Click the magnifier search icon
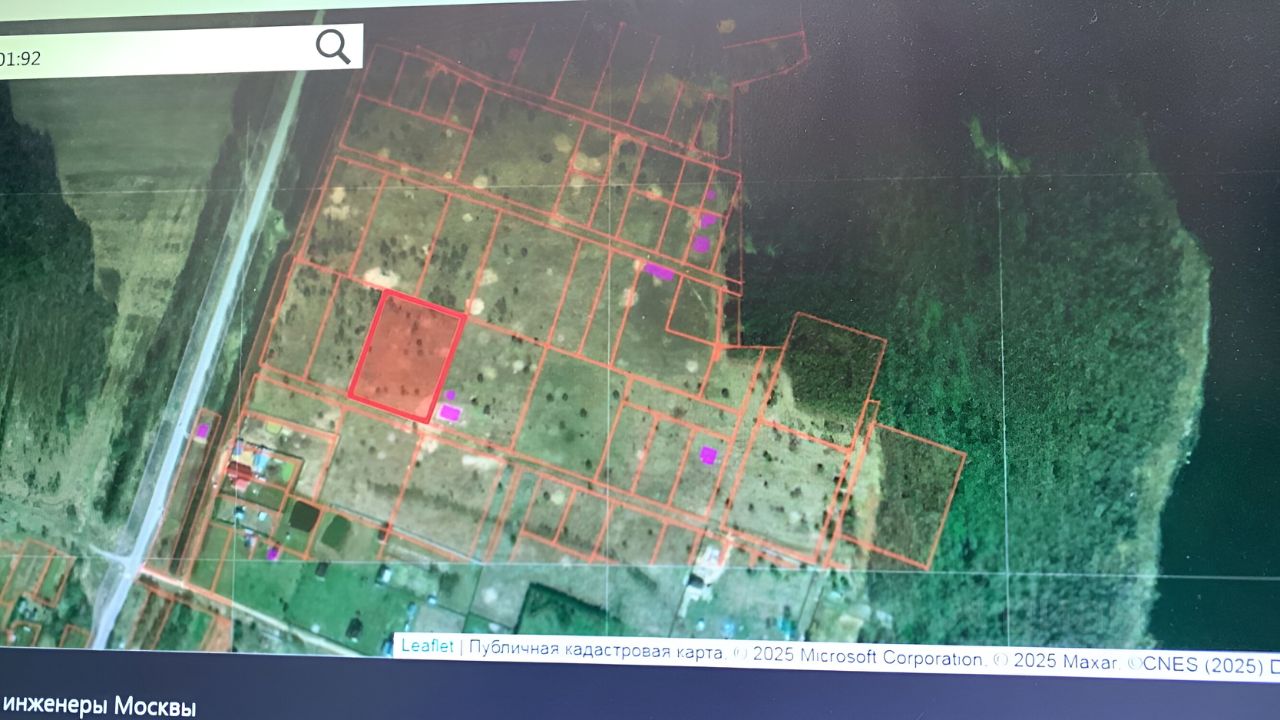The width and height of the screenshot is (1280, 720). pyautogui.click(x=333, y=46)
